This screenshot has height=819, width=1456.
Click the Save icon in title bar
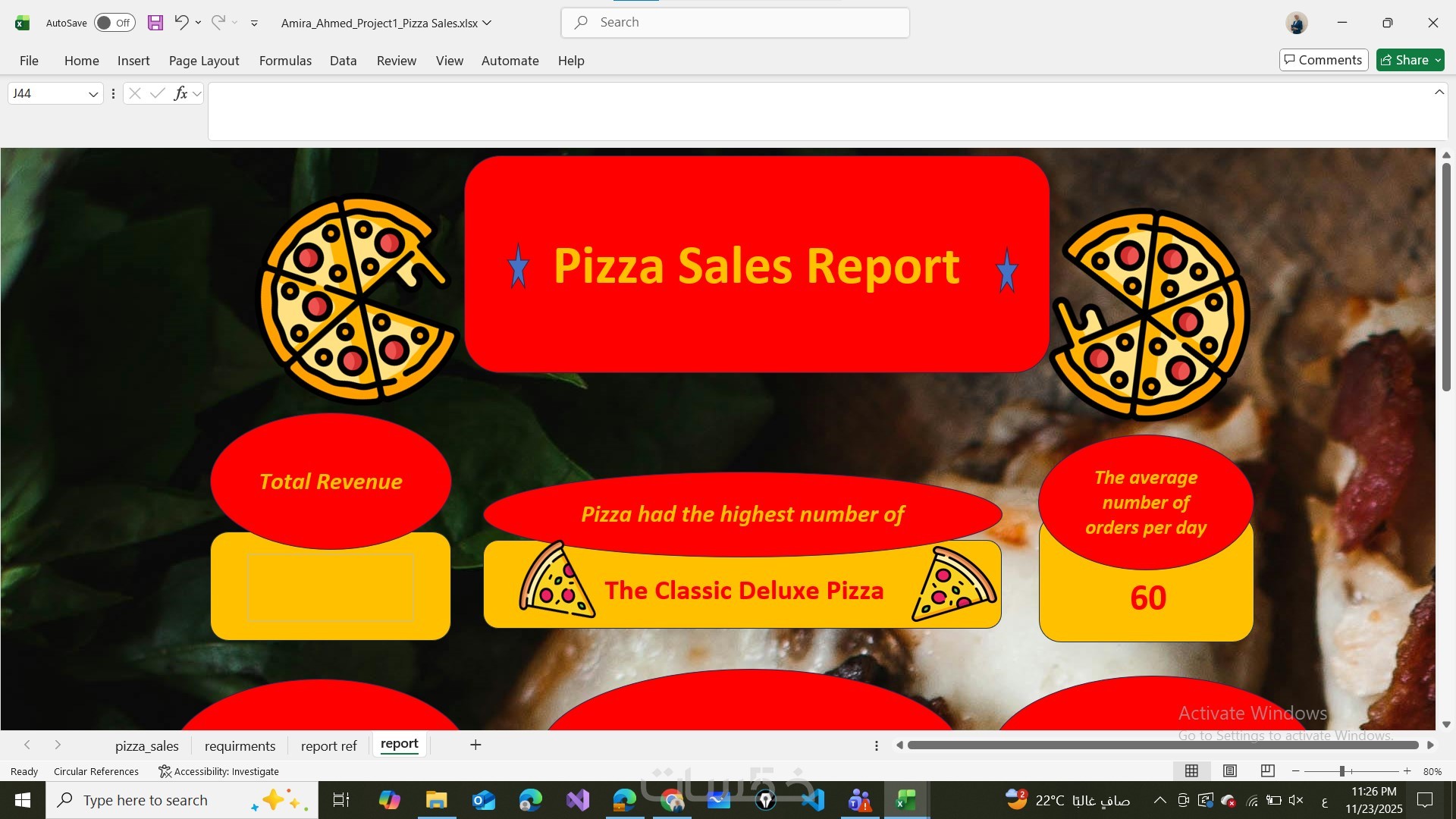pyautogui.click(x=155, y=23)
